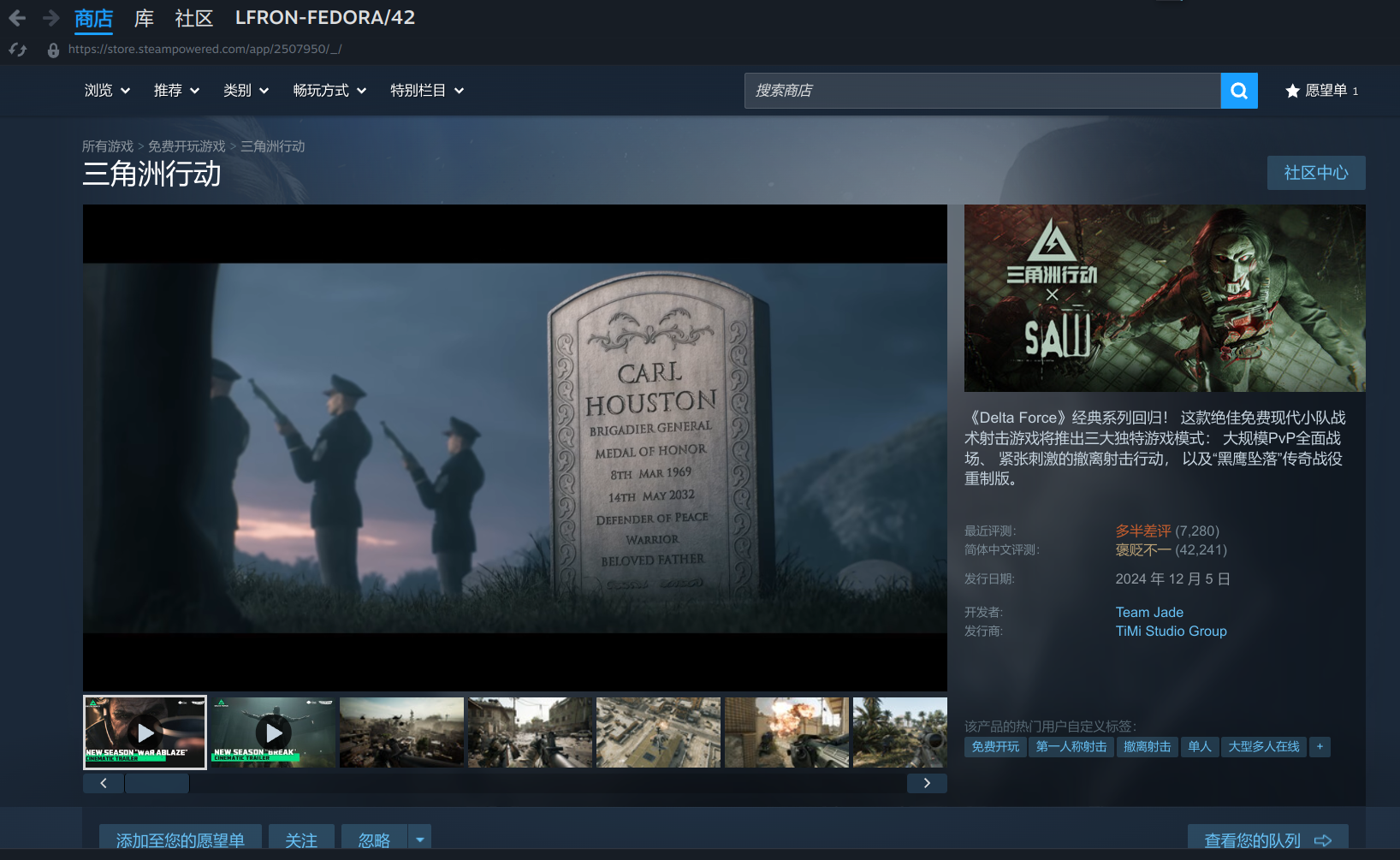Switch to the 库 tab

(144, 19)
